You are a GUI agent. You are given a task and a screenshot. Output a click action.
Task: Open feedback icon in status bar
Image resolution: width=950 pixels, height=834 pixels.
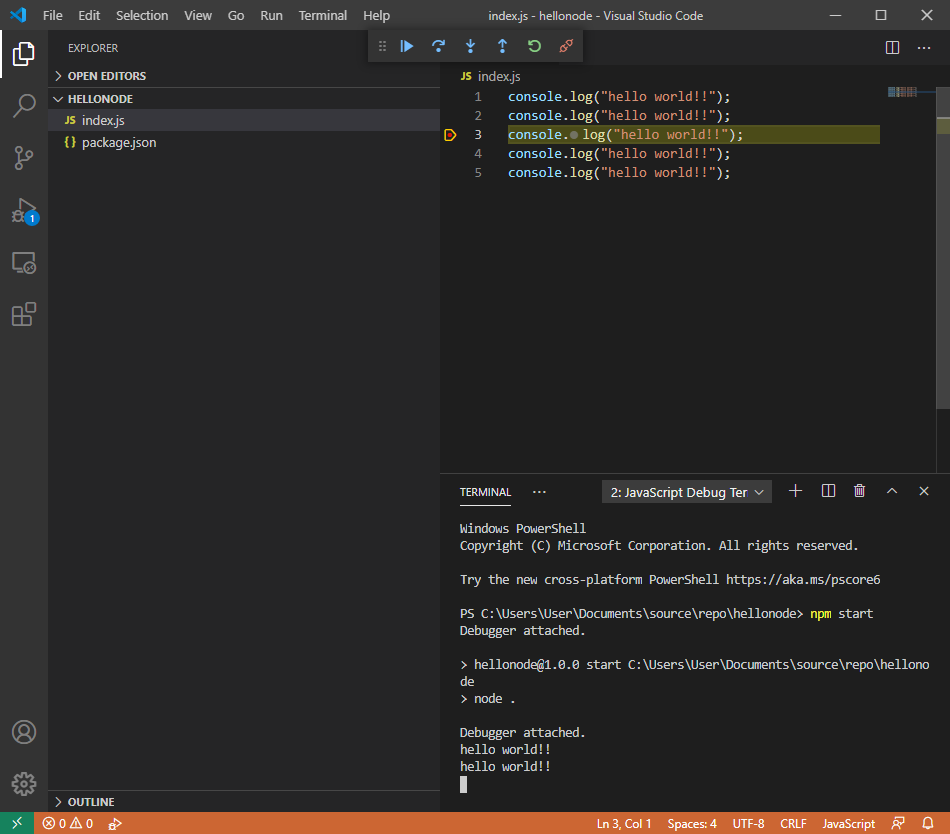[x=898, y=823]
